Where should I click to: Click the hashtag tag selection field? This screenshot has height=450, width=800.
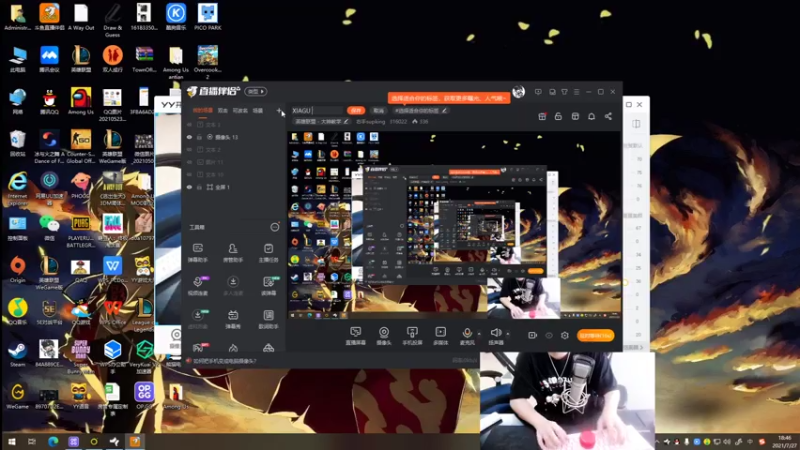click(420, 110)
